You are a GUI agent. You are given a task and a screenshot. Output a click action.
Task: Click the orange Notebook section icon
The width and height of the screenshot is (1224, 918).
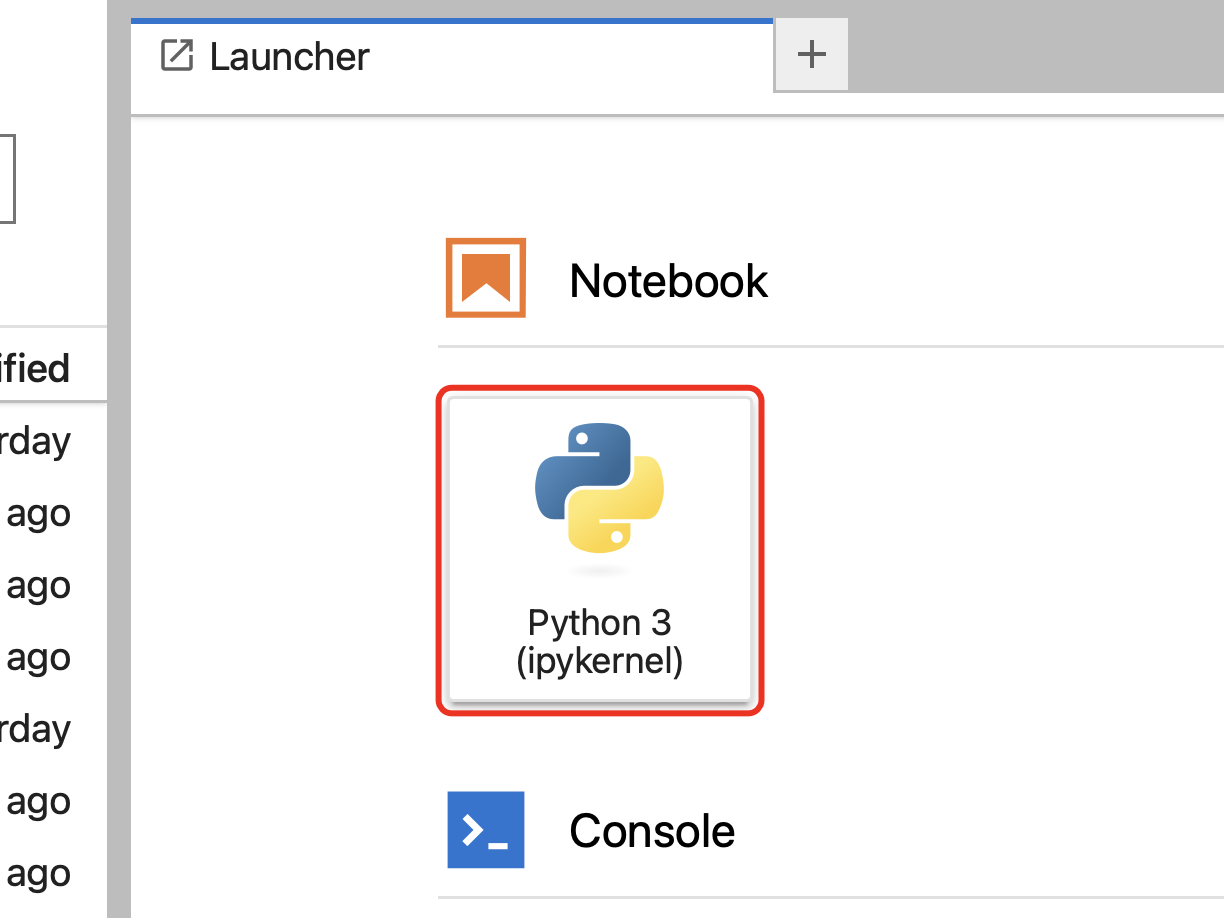click(486, 278)
